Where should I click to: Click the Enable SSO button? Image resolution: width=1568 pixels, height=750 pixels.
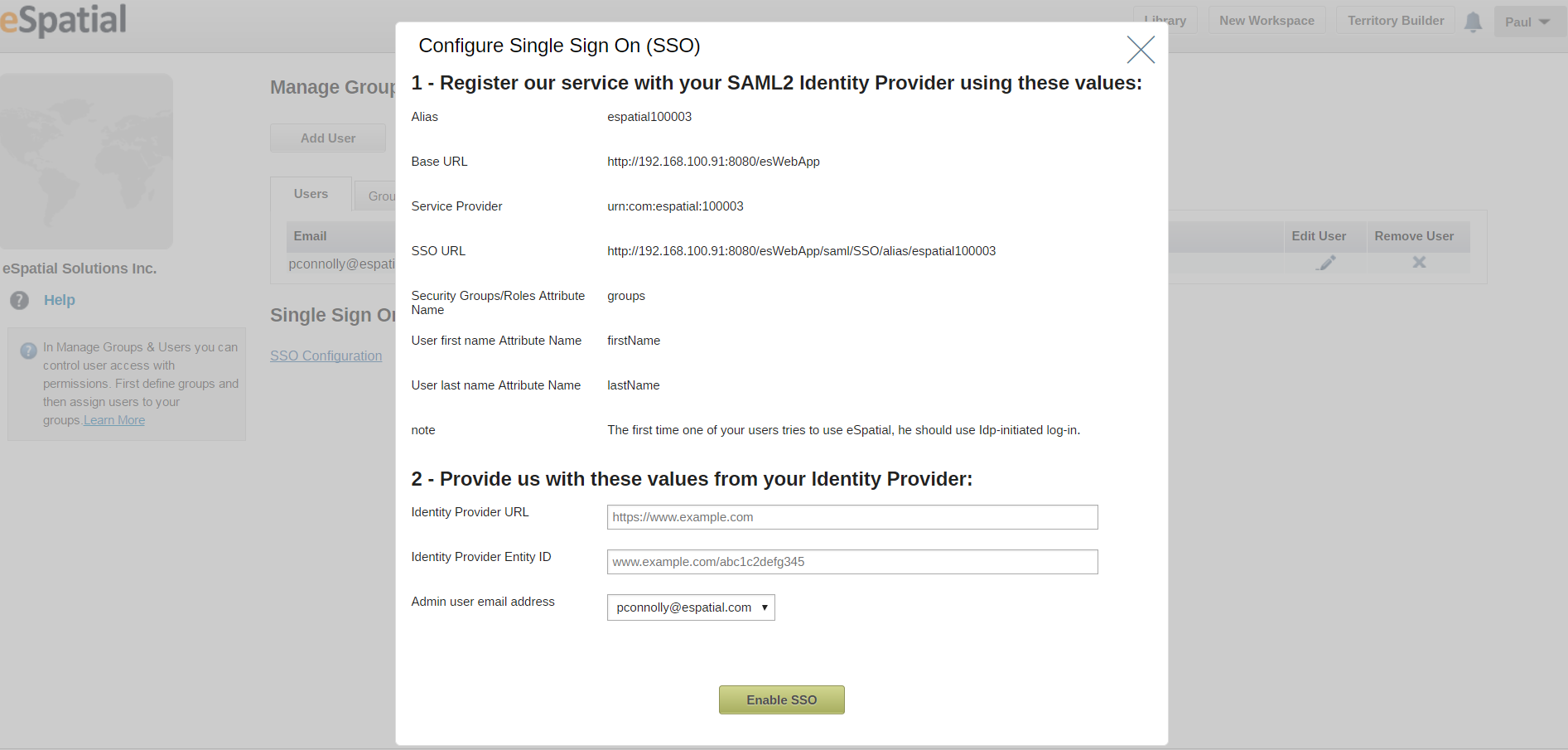click(782, 700)
